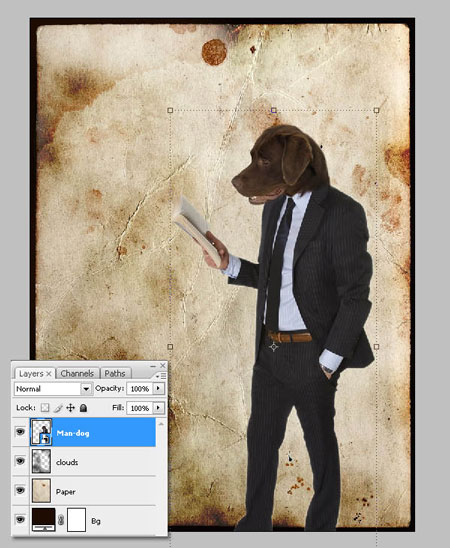Click the Fill value field
The image size is (450, 548).
coord(140,408)
